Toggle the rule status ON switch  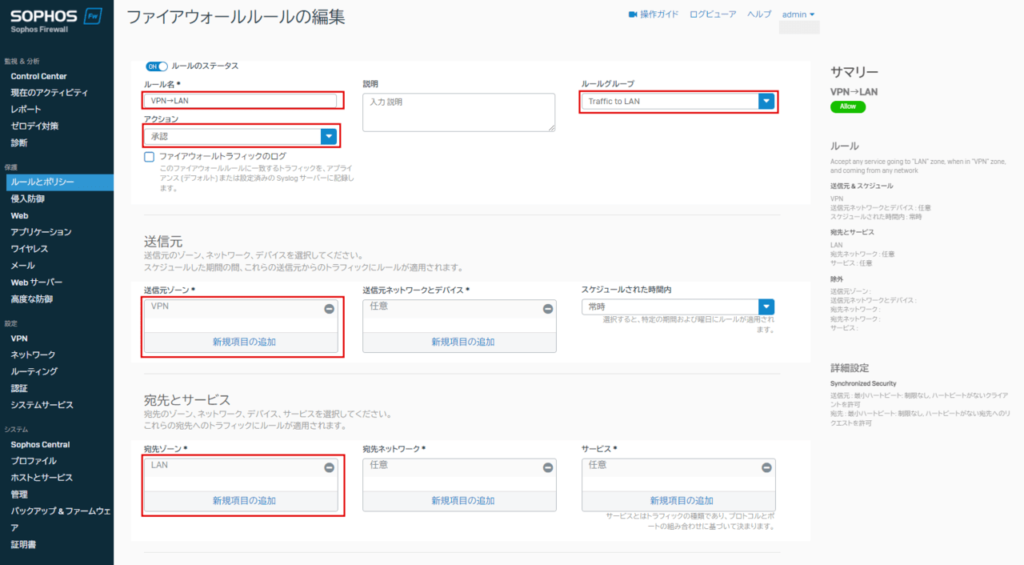click(157, 66)
